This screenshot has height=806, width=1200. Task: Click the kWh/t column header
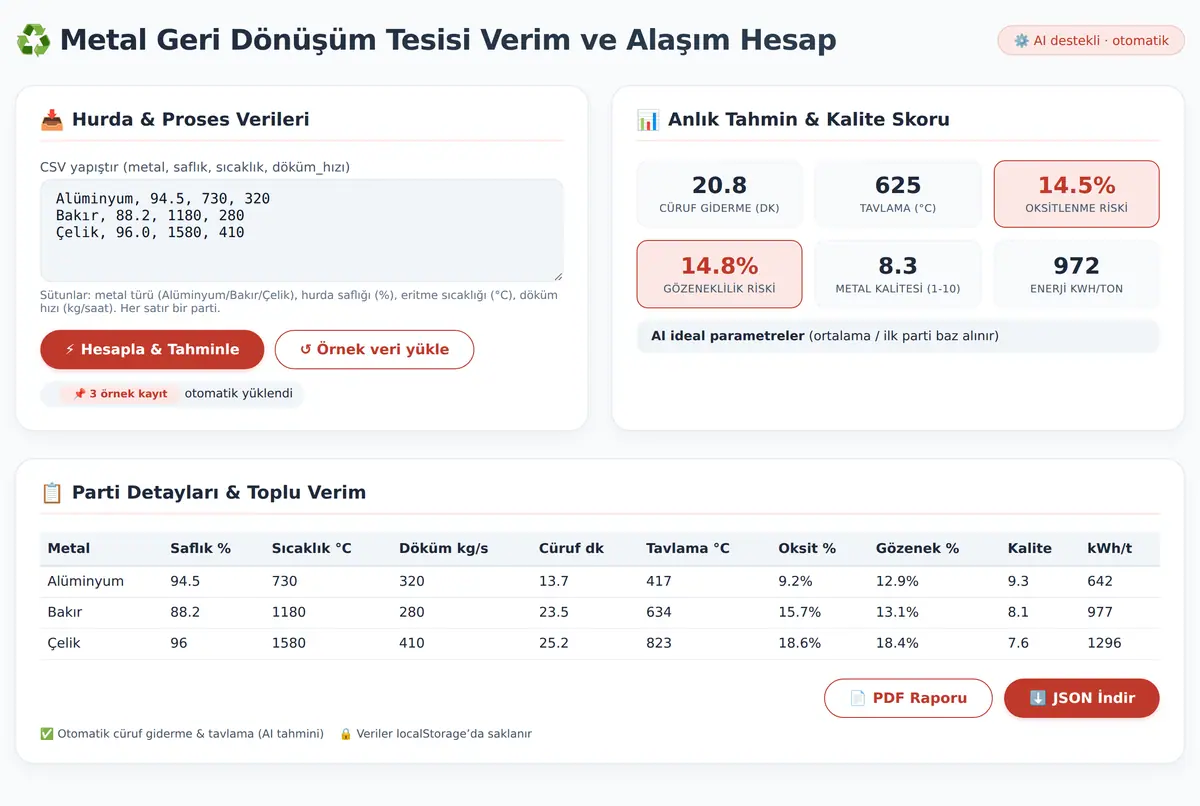1109,549
